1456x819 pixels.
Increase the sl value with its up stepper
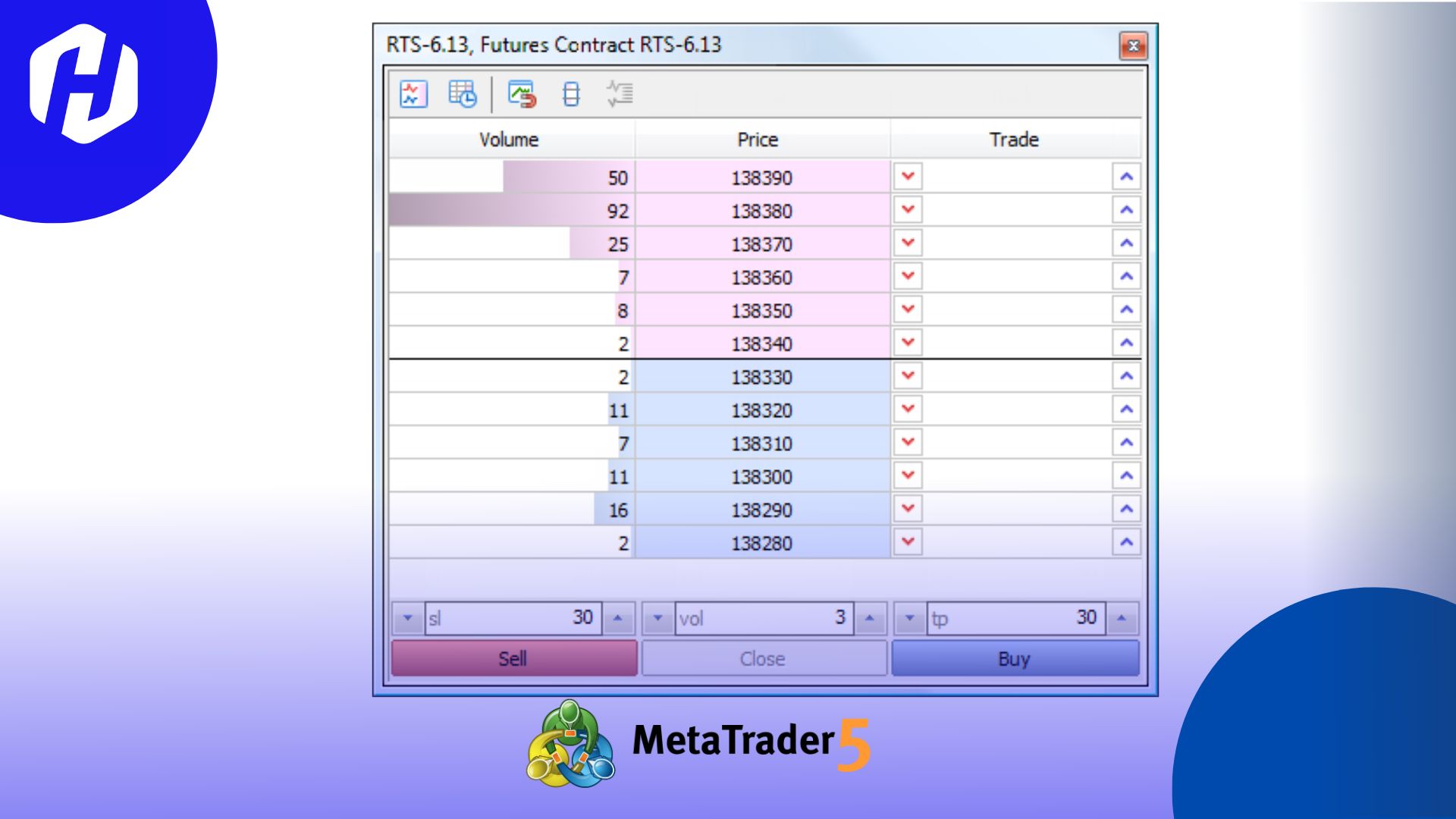pos(618,617)
